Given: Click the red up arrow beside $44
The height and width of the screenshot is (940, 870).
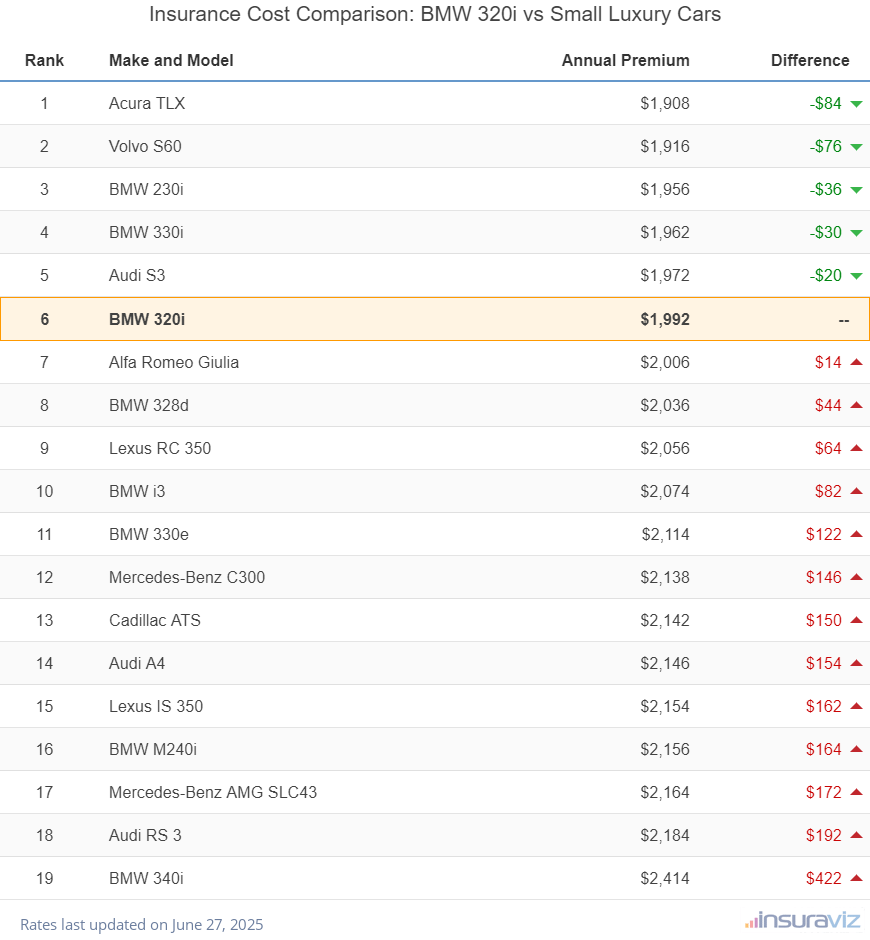Looking at the screenshot, I should [x=856, y=405].
